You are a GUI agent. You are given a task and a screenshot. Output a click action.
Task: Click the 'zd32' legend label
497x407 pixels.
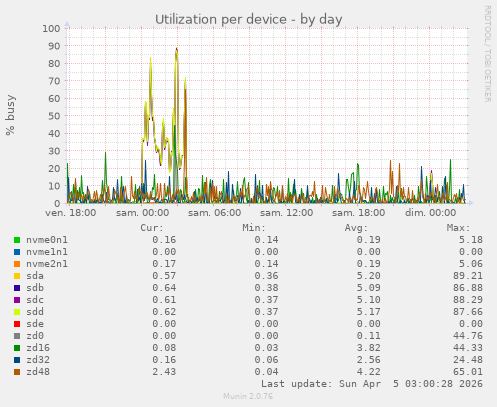pos(38,360)
